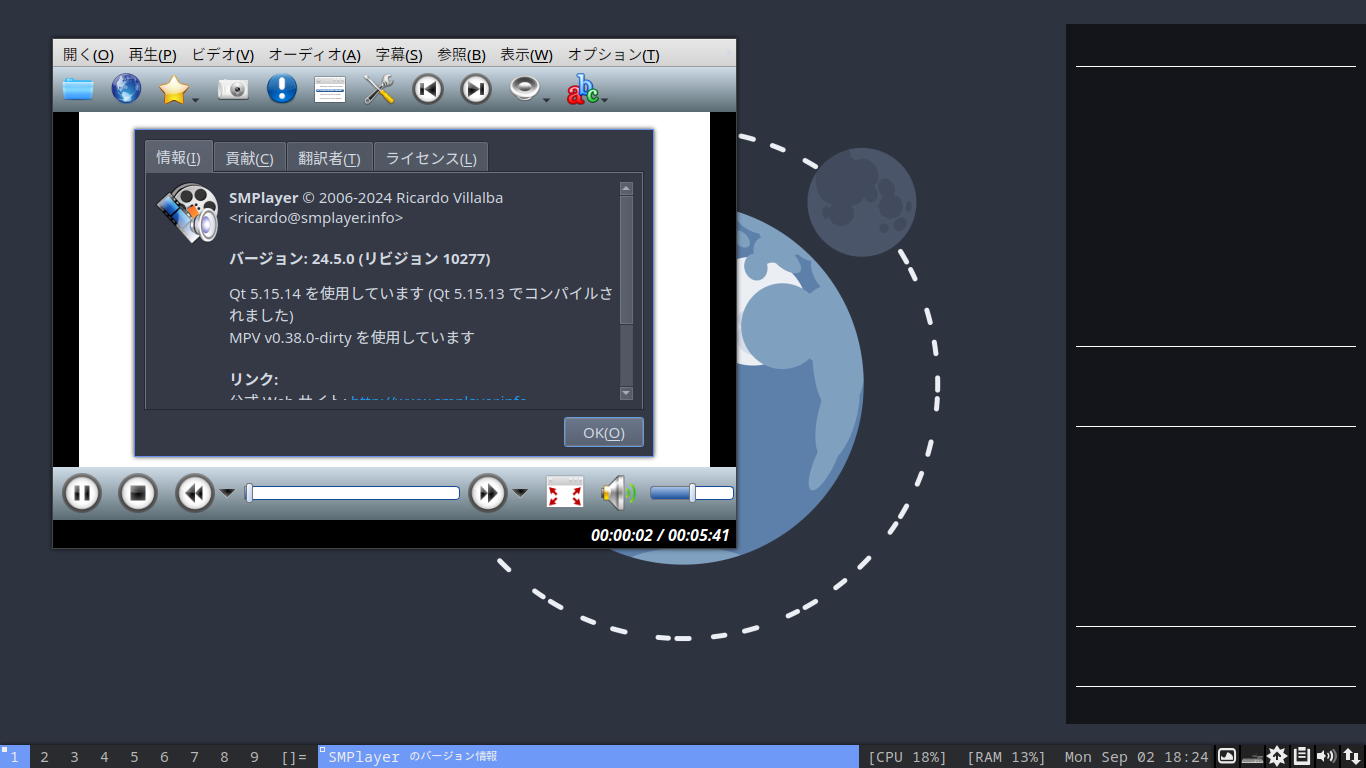The width and height of the screenshot is (1366, 768).
Task: Click the about dialog scrollbar up arrow
Action: pos(626,188)
